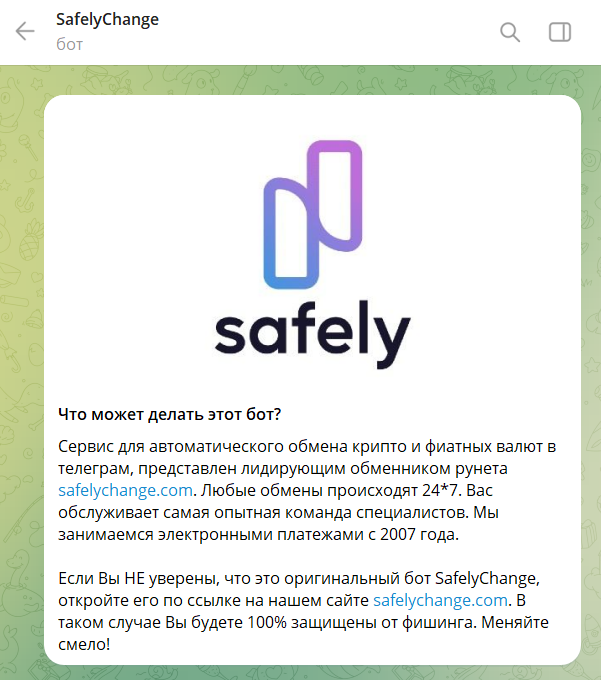Click the Safely gradient logo symbol

[312, 215]
